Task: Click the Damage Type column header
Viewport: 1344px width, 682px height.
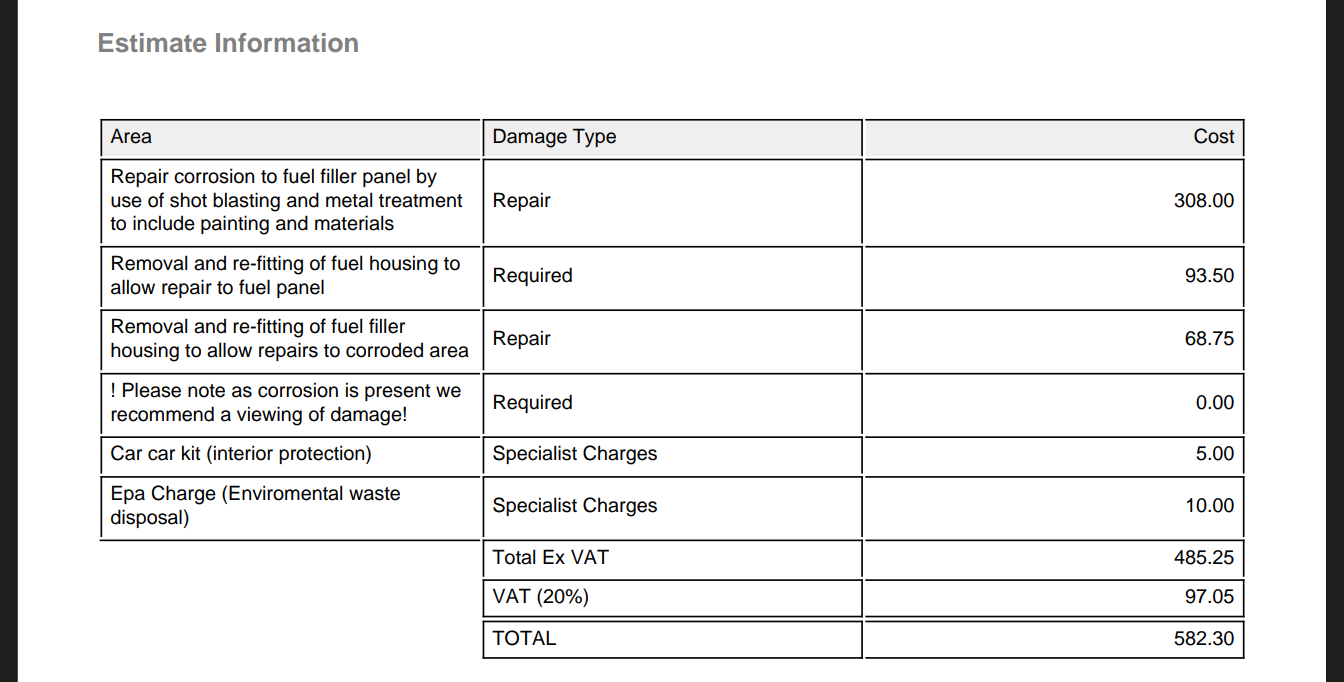Action: point(554,137)
